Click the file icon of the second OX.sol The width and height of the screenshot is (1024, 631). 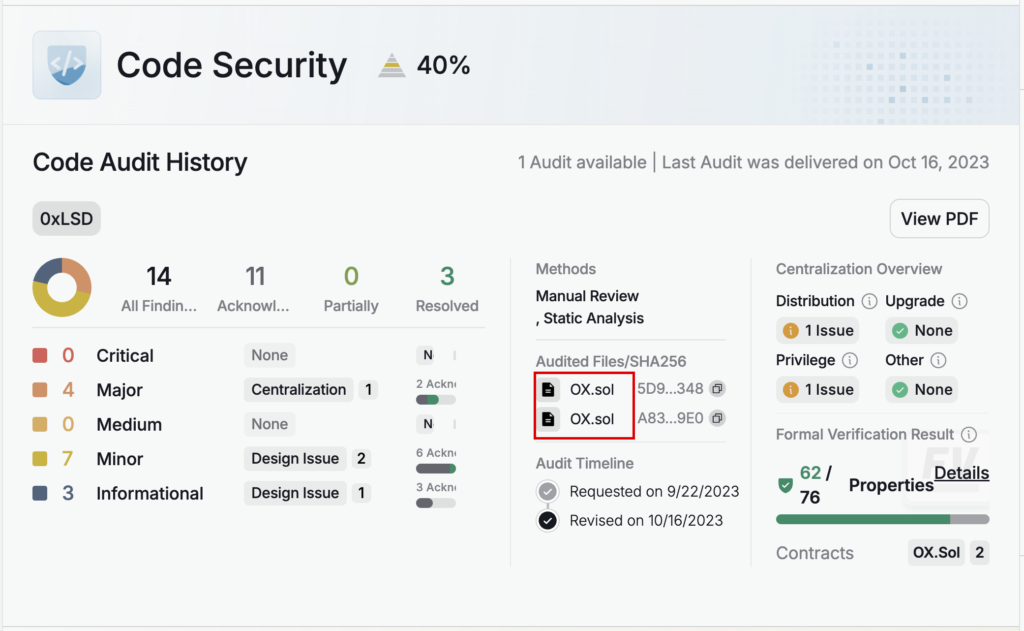coord(548,419)
